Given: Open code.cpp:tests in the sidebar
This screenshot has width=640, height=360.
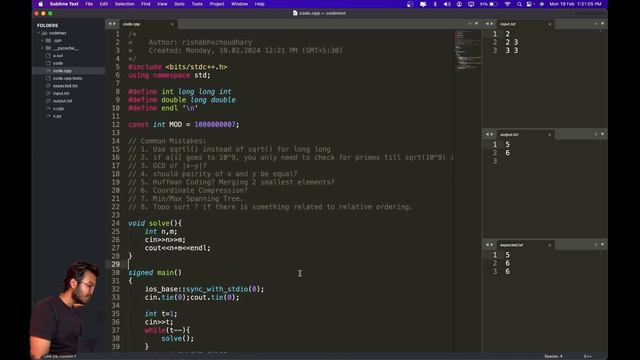Looking at the screenshot, I should [x=67, y=78].
